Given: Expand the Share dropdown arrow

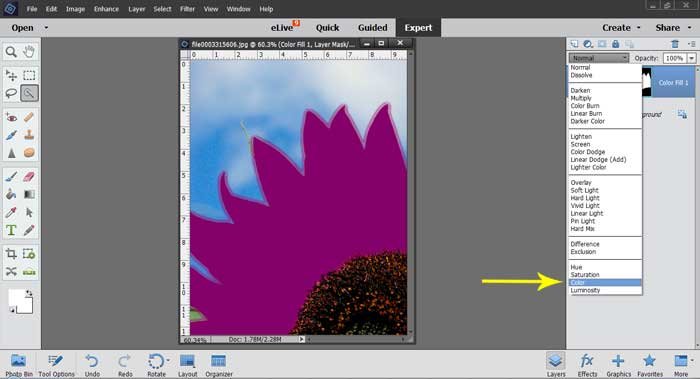Looking at the screenshot, I should coord(689,28).
